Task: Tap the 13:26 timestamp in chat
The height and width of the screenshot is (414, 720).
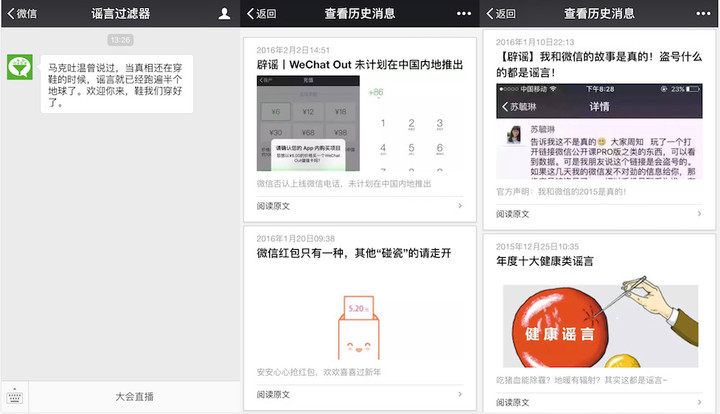Action: pos(120,40)
